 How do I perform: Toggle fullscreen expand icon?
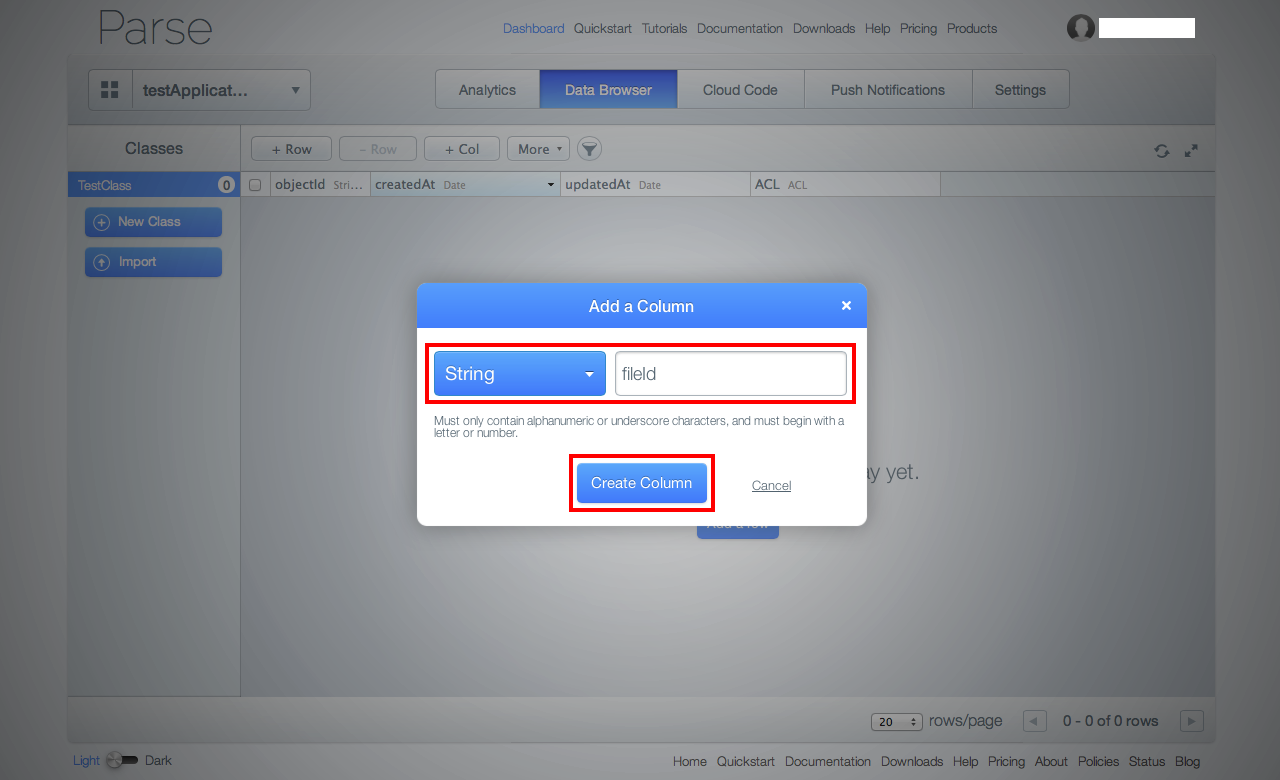(1191, 151)
